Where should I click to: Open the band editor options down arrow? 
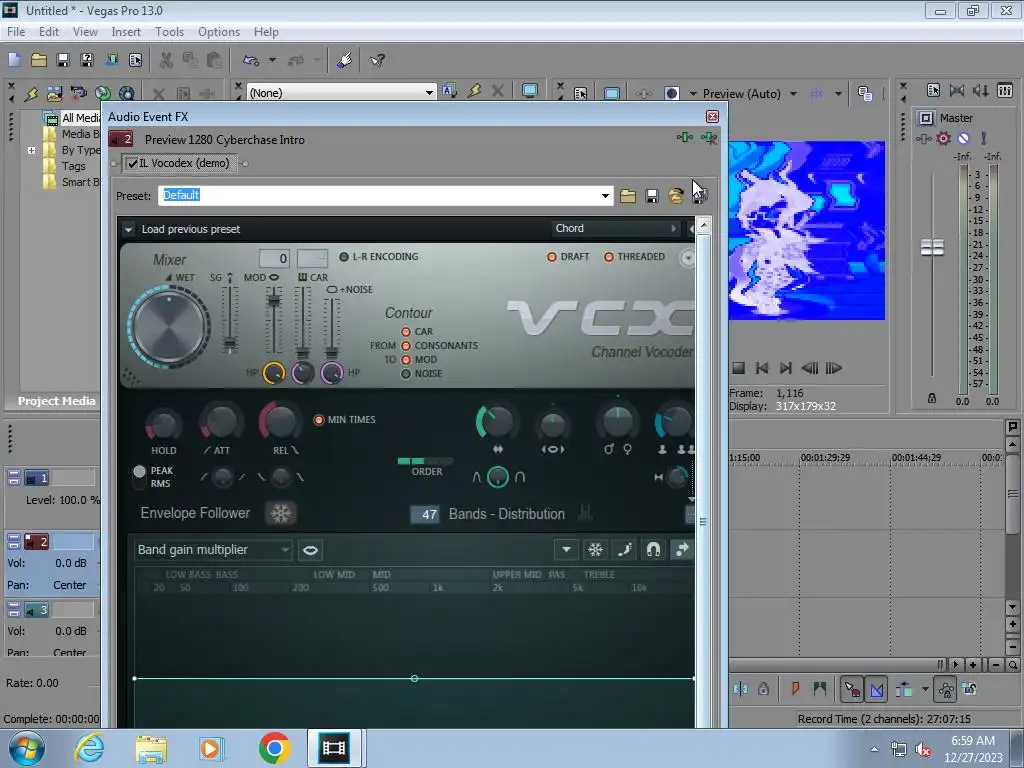[x=566, y=549]
